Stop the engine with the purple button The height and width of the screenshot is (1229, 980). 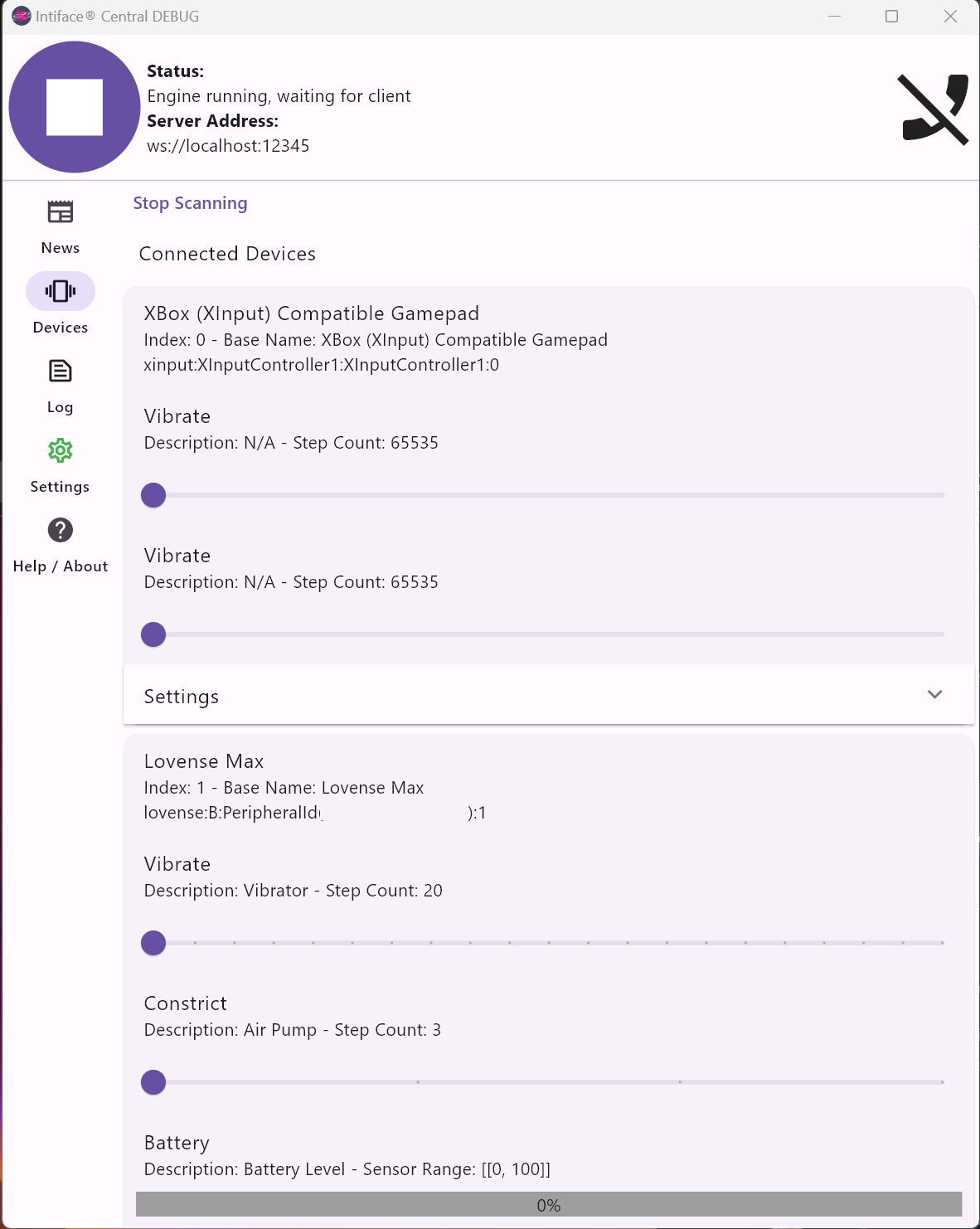click(x=75, y=107)
